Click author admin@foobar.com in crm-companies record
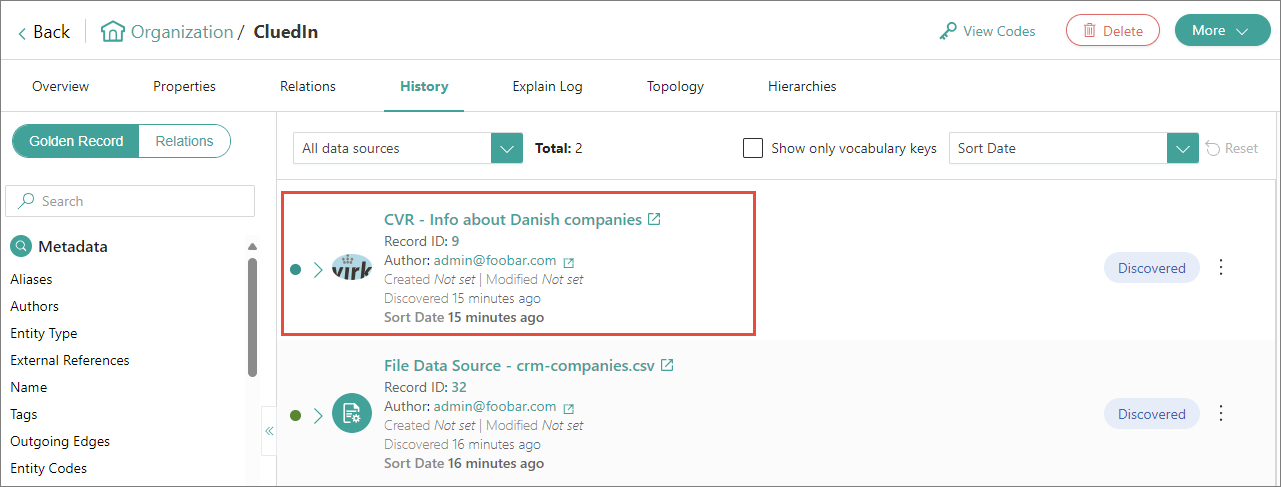Image resolution: width=1281 pixels, height=487 pixels. click(x=495, y=406)
